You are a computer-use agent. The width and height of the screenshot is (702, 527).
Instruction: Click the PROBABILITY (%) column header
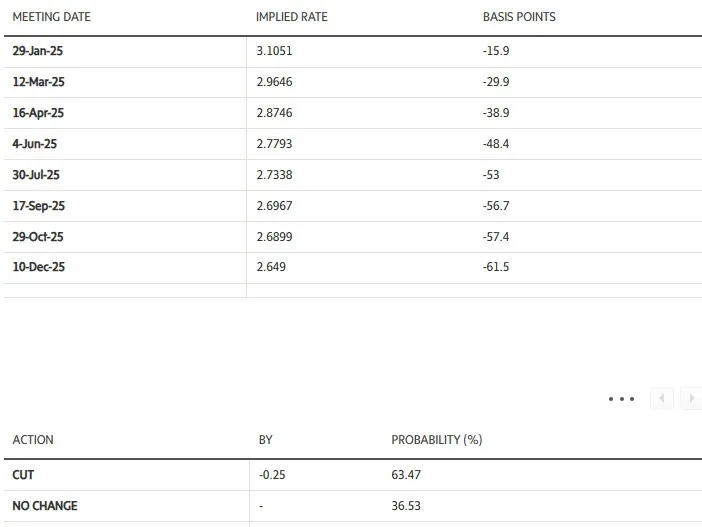pos(437,440)
